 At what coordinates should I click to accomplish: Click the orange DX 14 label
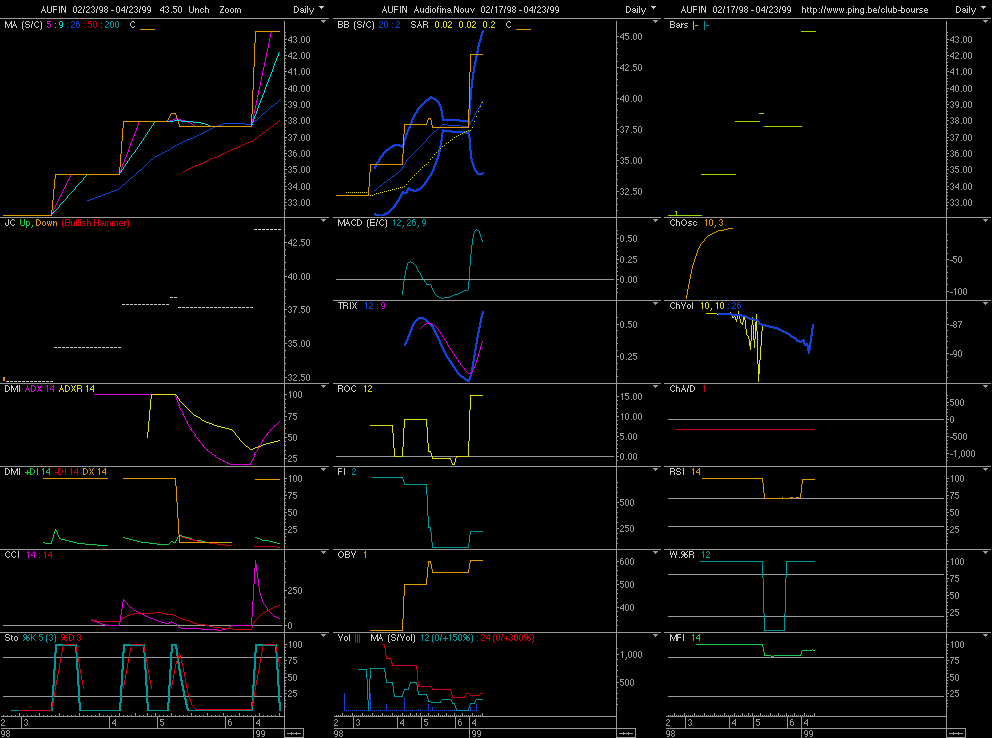point(94,472)
